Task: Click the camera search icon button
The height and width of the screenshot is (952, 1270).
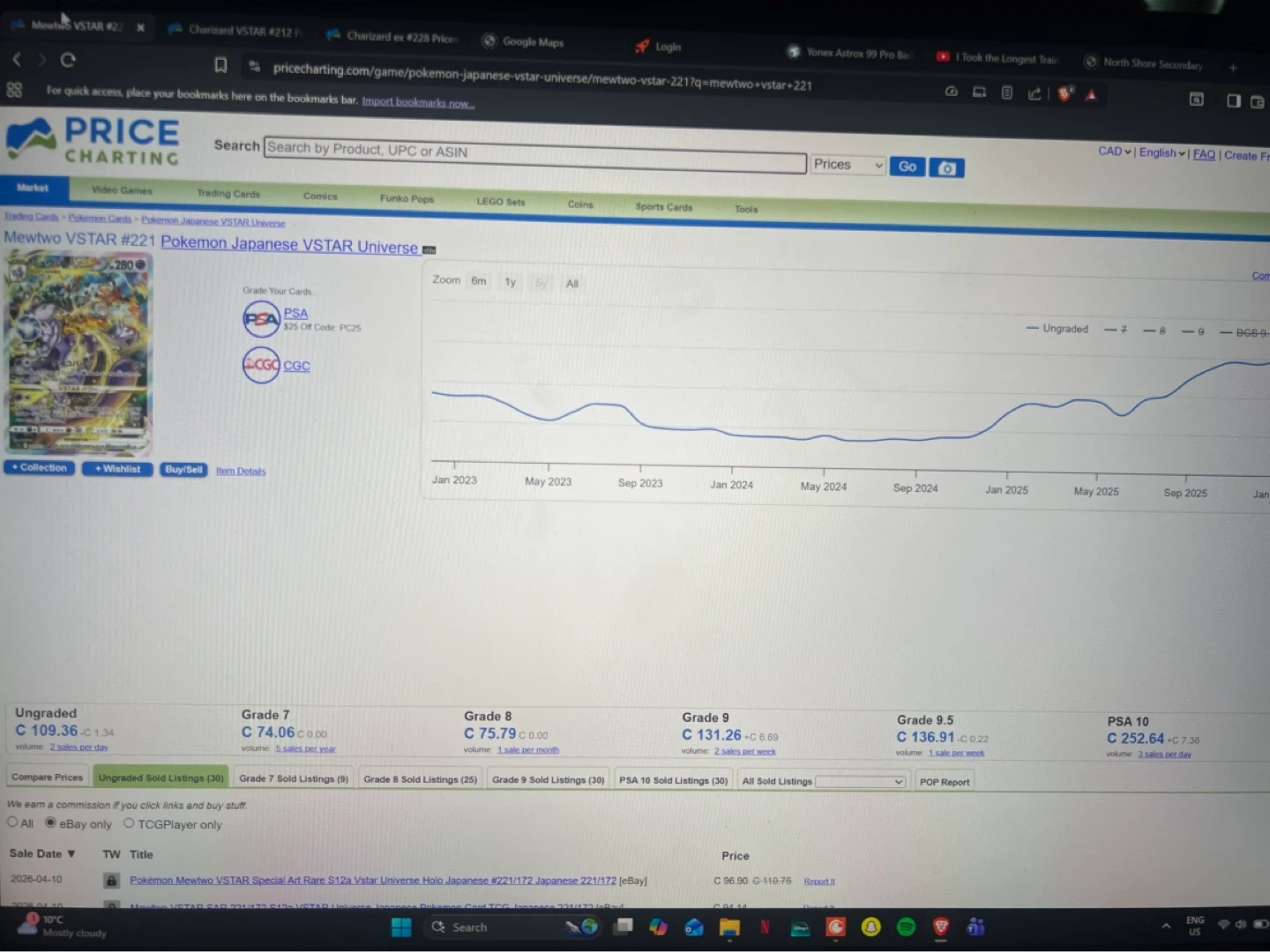Action: [946, 167]
